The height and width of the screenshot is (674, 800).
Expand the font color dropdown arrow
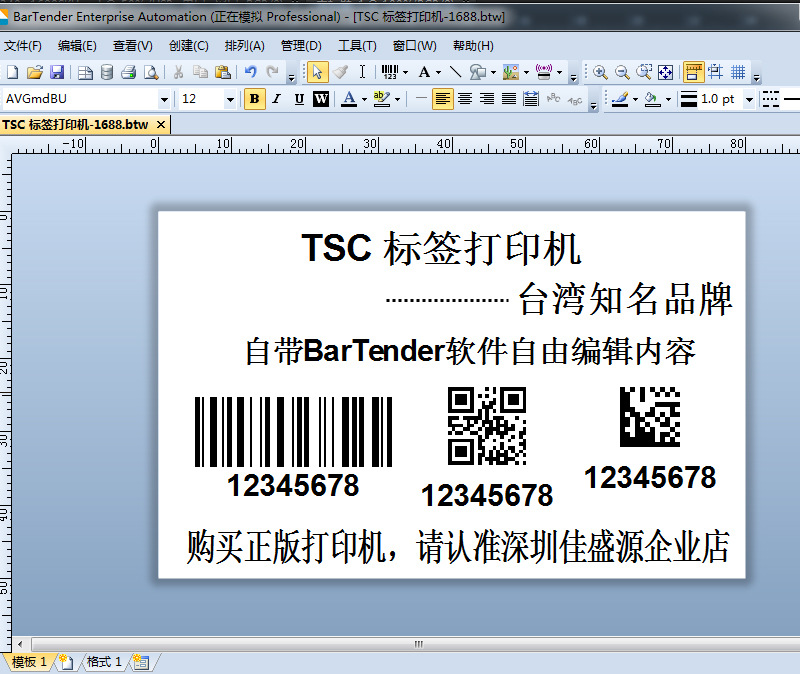pyautogui.click(x=364, y=99)
